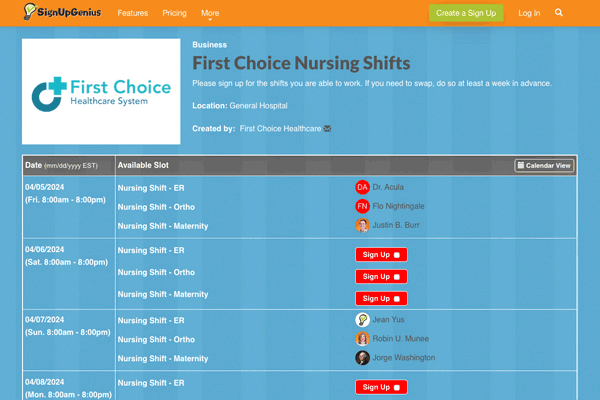Sign up for 04/08 ER shift
Viewport: 600px width, 400px height.
pos(381,387)
